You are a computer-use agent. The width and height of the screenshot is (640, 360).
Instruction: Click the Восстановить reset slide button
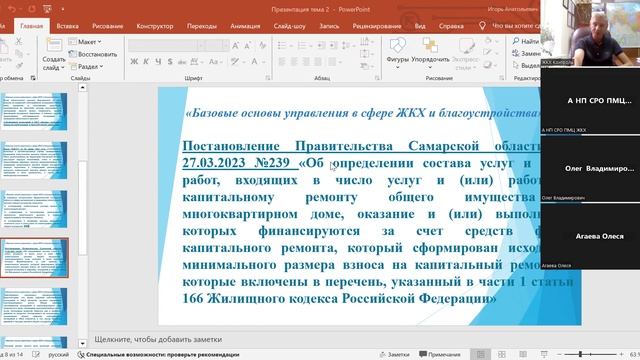tap(93, 54)
